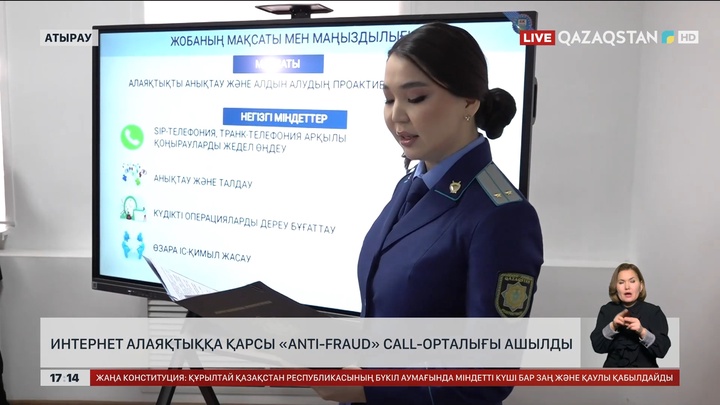The height and width of the screenshot is (405, 720).
Task: Click the sign language interpreter inset
Action: [630, 315]
